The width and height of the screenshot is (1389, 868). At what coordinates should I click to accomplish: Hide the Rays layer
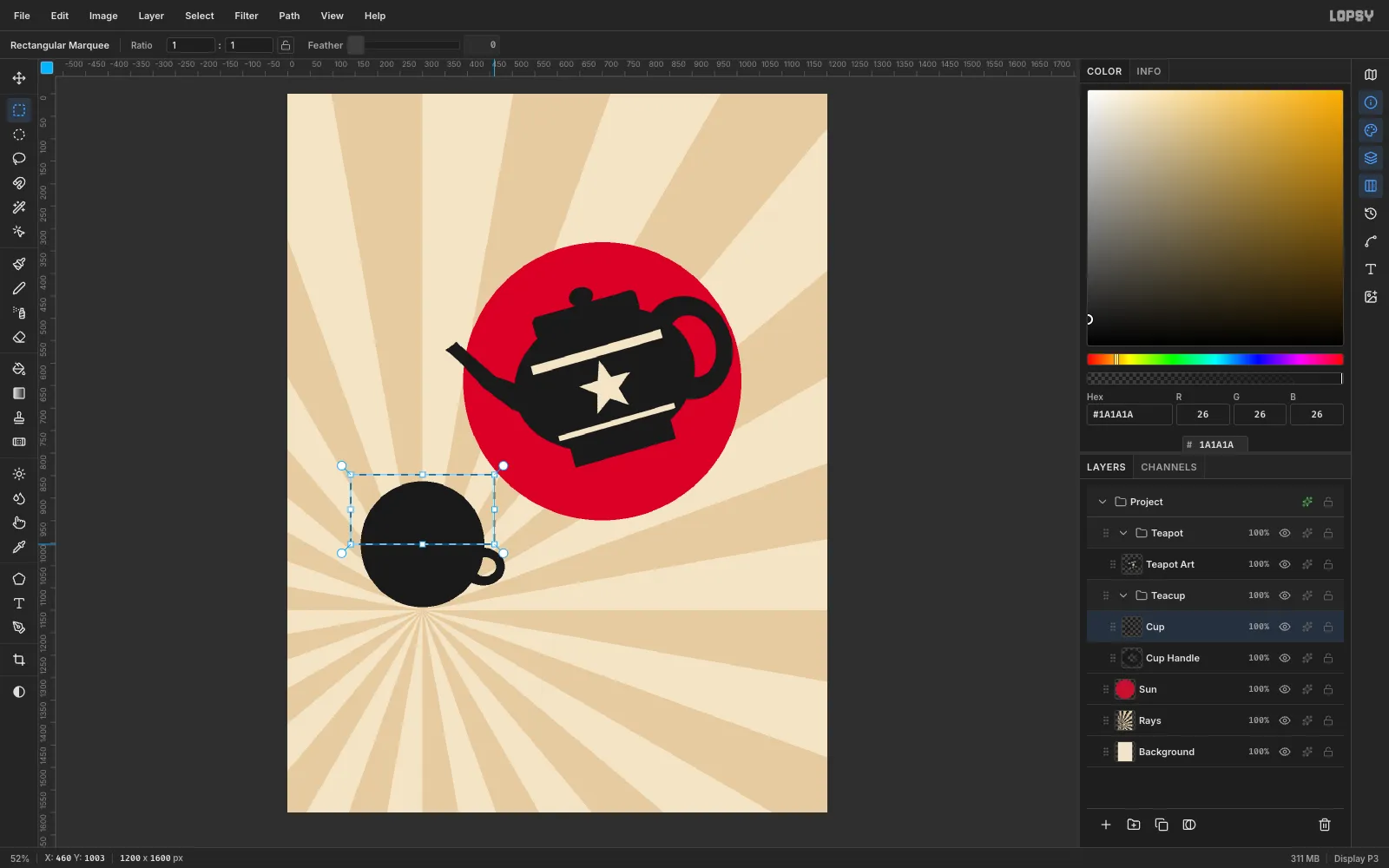[x=1285, y=720]
